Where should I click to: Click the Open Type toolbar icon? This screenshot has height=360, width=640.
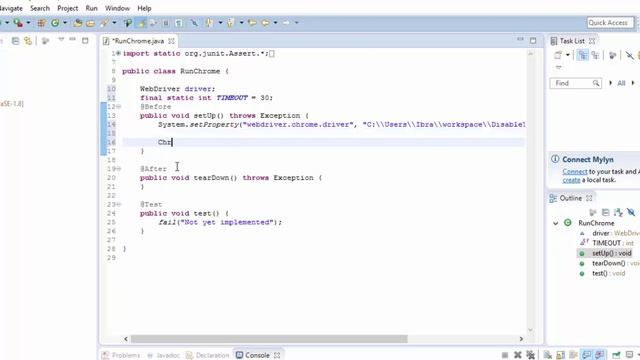tap(78, 23)
